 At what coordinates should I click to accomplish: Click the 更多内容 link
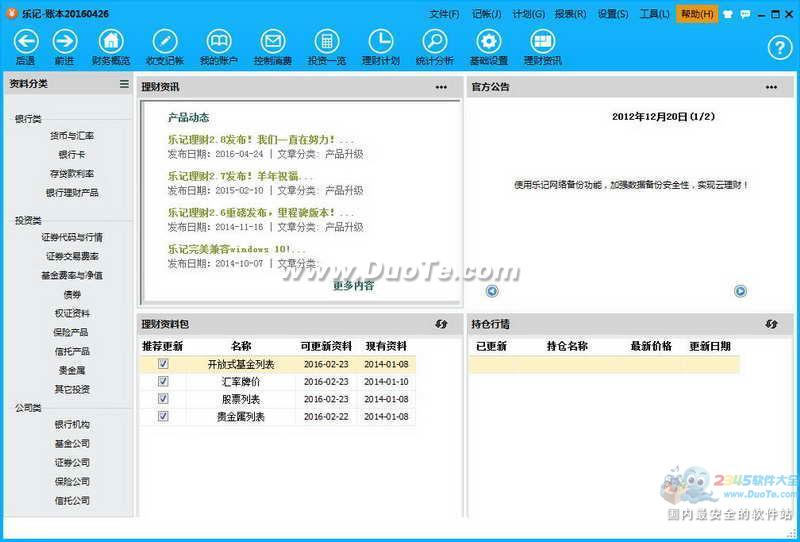pos(354,285)
